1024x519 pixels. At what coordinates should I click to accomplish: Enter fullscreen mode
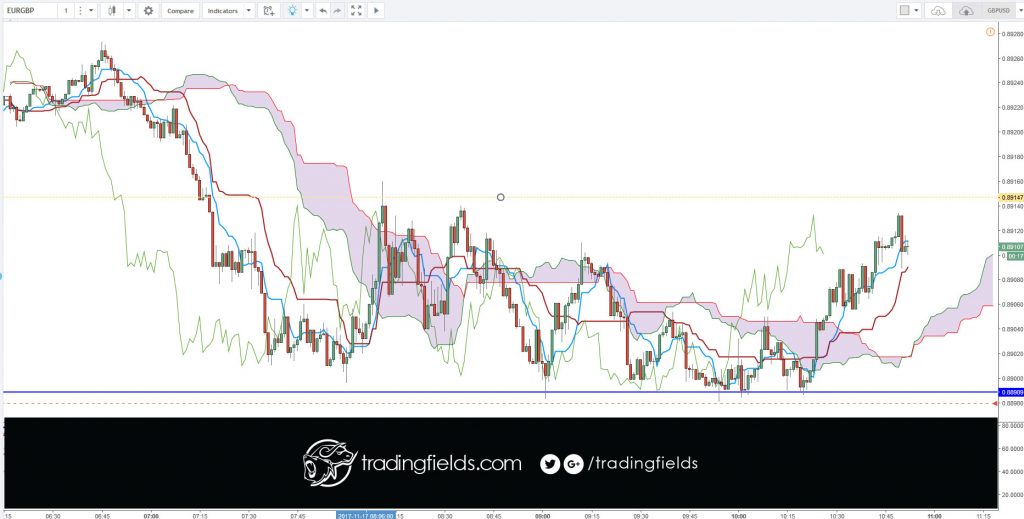click(356, 10)
